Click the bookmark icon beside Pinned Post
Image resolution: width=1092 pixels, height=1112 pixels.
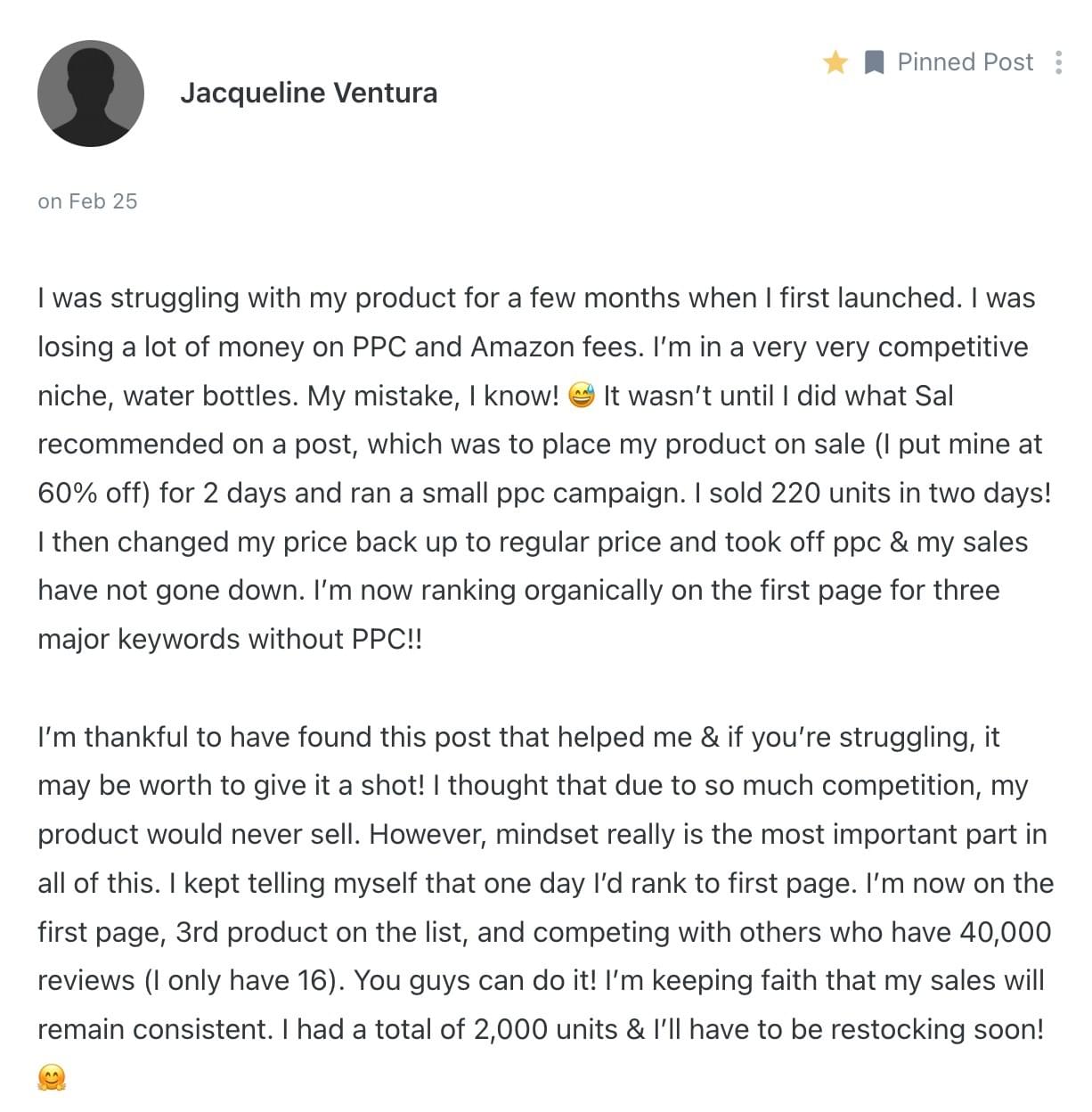click(875, 62)
